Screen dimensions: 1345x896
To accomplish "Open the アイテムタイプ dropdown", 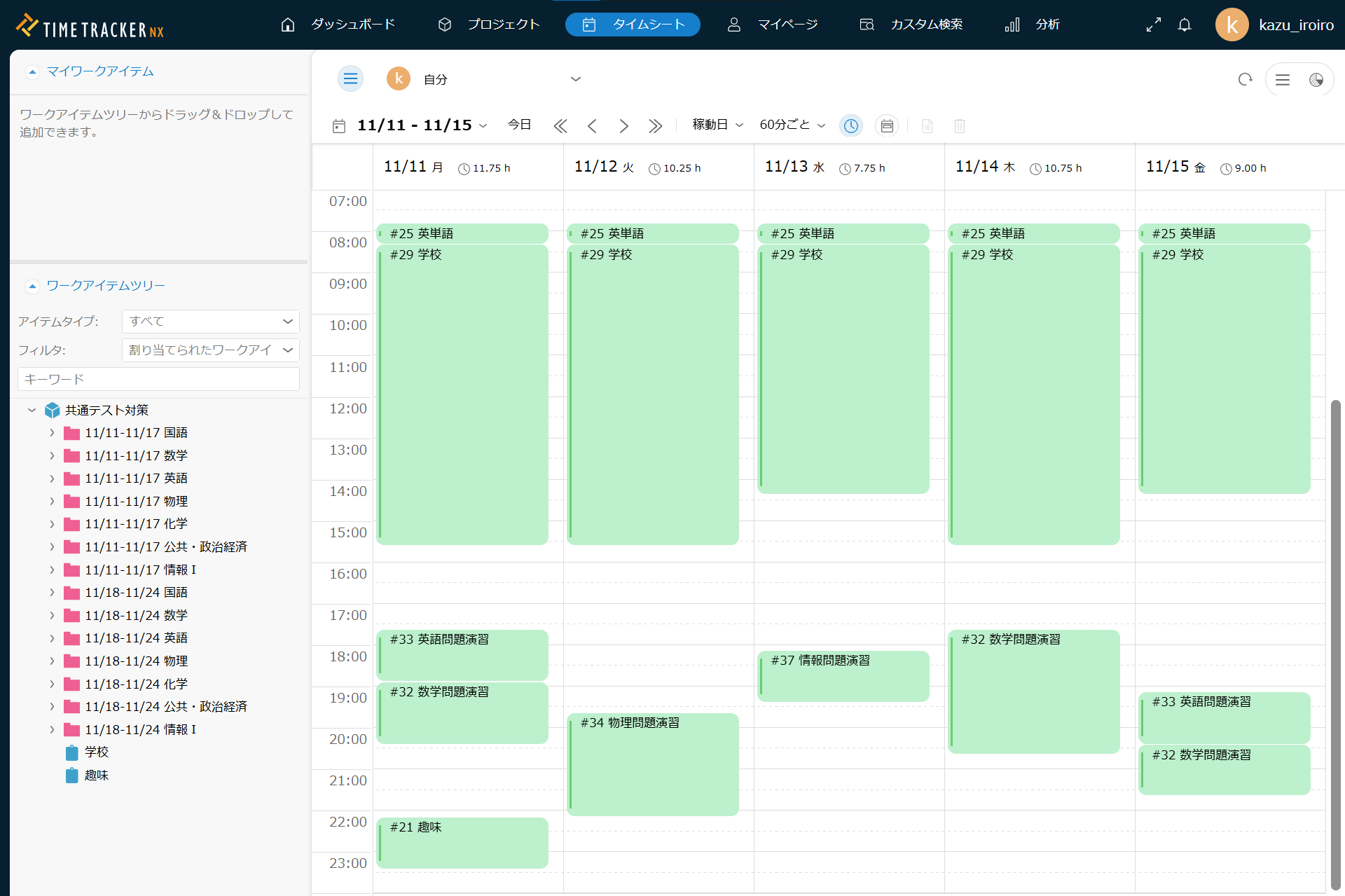I will [x=210, y=322].
